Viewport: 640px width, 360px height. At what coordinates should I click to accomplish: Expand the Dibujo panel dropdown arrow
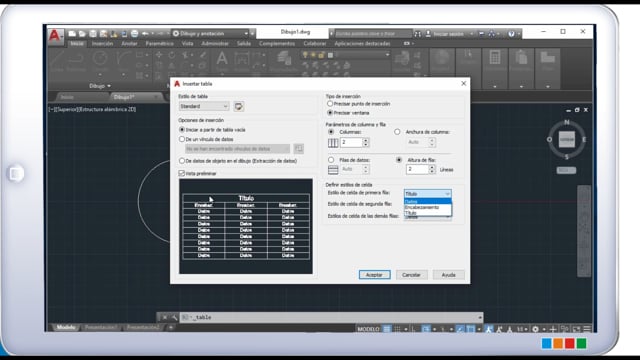click(x=109, y=86)
